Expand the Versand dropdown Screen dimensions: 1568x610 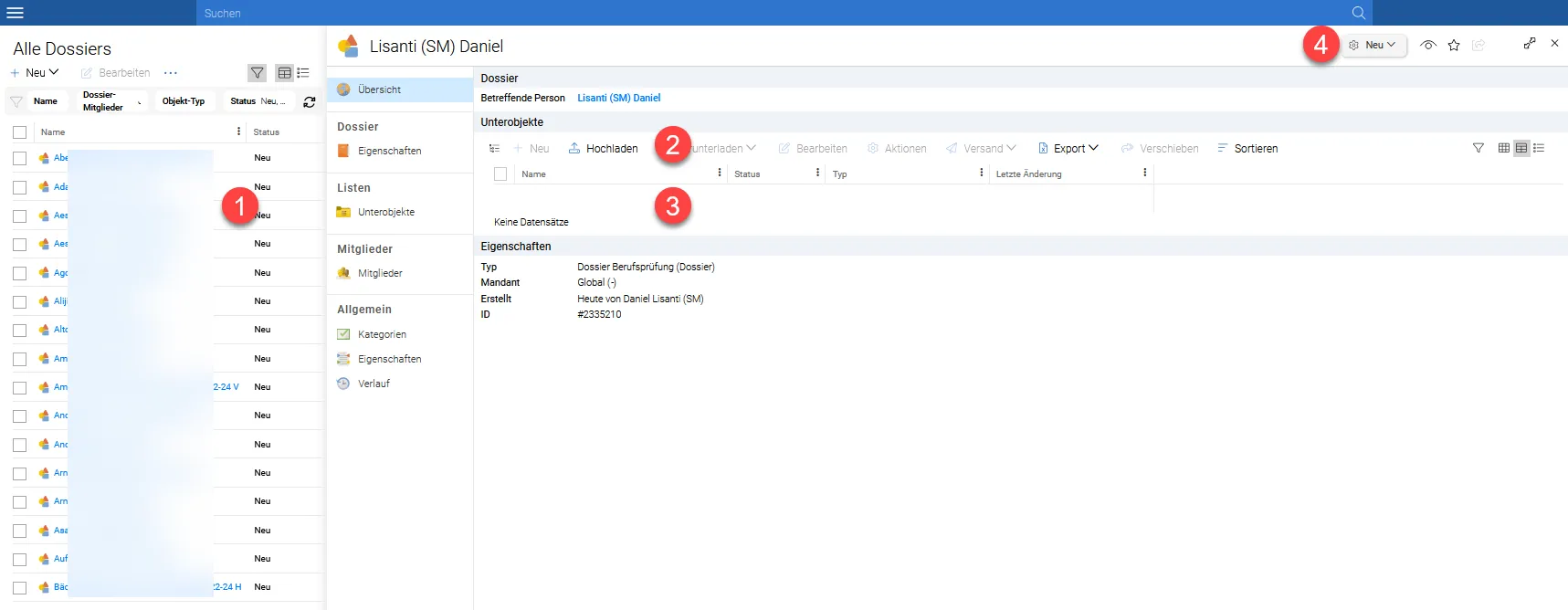(x=982, y=148)
